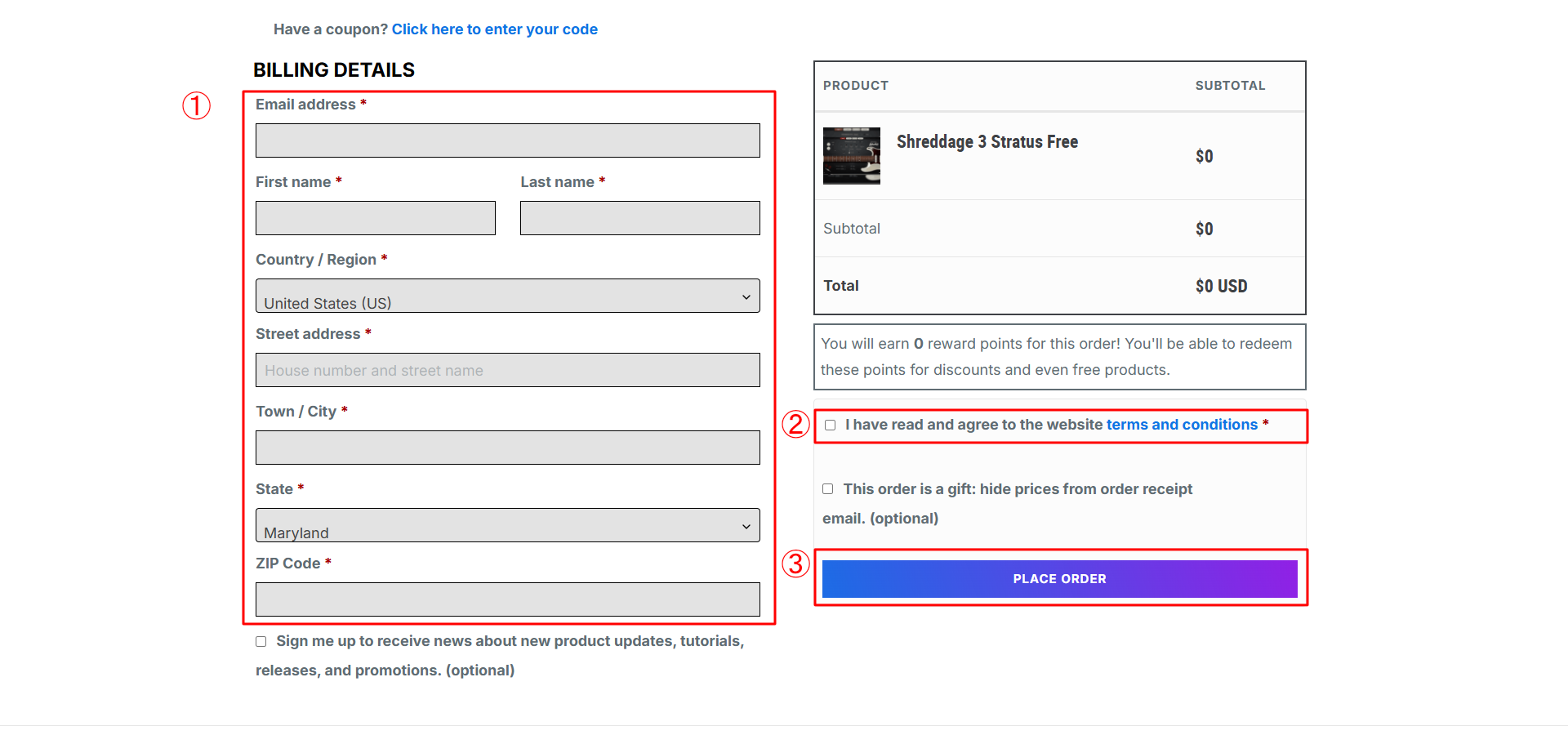Click into the ZIP Code field
1568x744 pixels.
[508, 599]
